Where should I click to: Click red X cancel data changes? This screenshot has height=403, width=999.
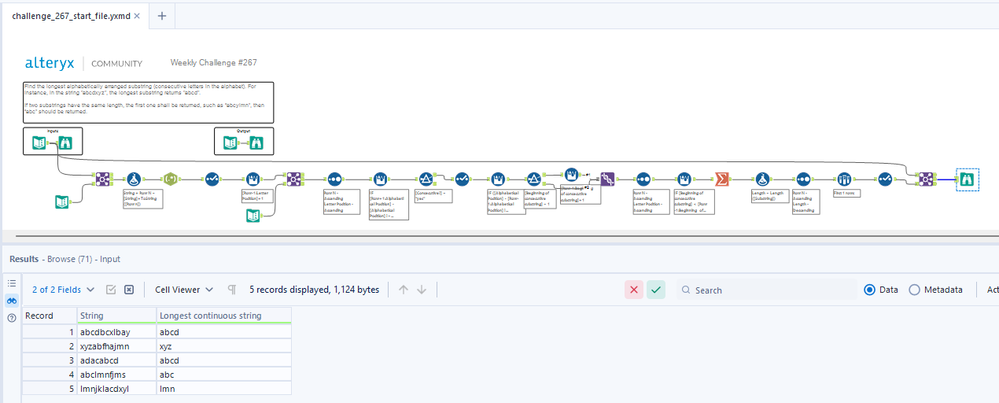pos(633,290)
